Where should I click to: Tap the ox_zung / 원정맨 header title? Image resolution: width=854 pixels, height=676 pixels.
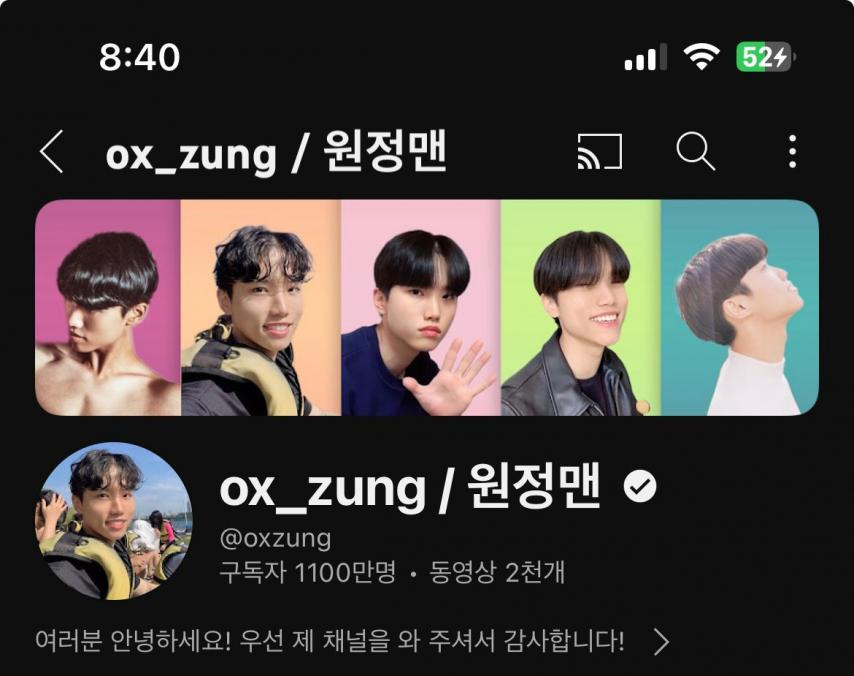[276, 152]
